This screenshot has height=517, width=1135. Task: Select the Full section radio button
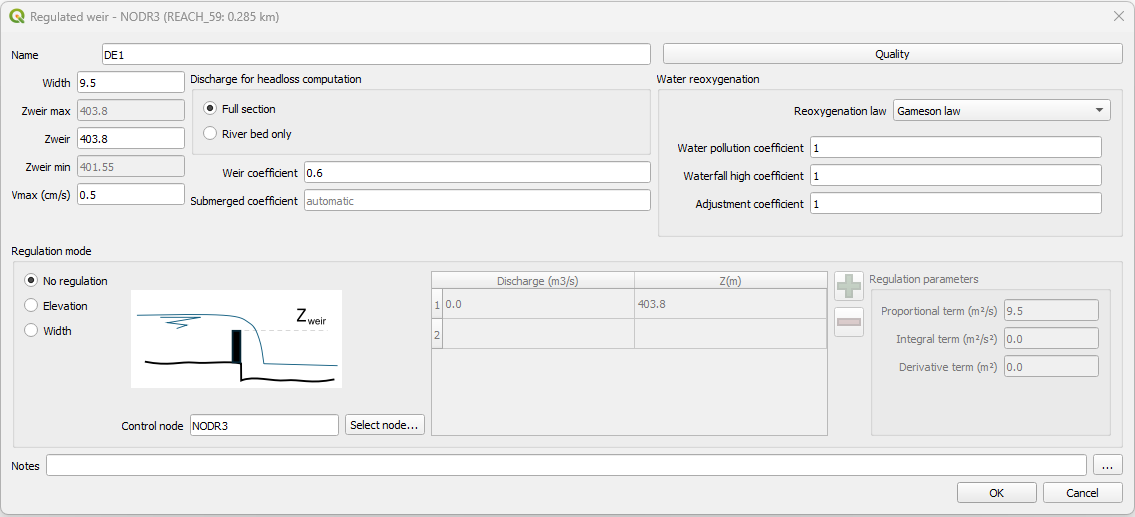click(x=210, y=109)
